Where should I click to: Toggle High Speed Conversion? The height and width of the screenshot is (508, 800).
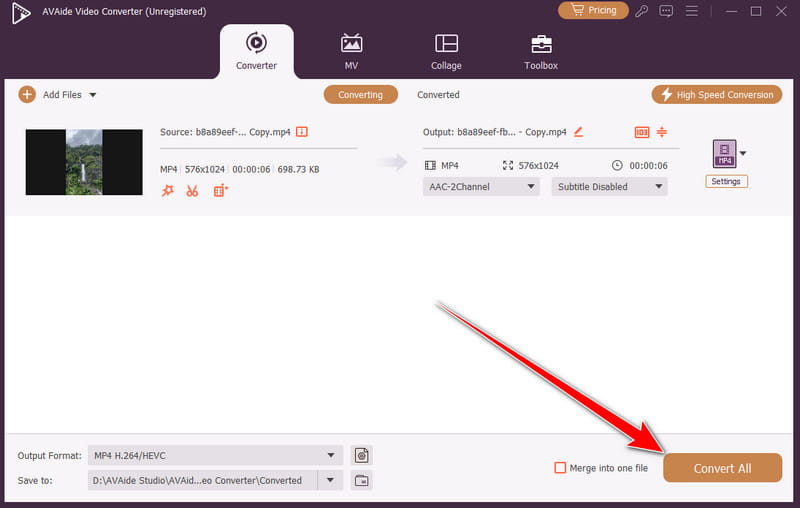[716, 95]
